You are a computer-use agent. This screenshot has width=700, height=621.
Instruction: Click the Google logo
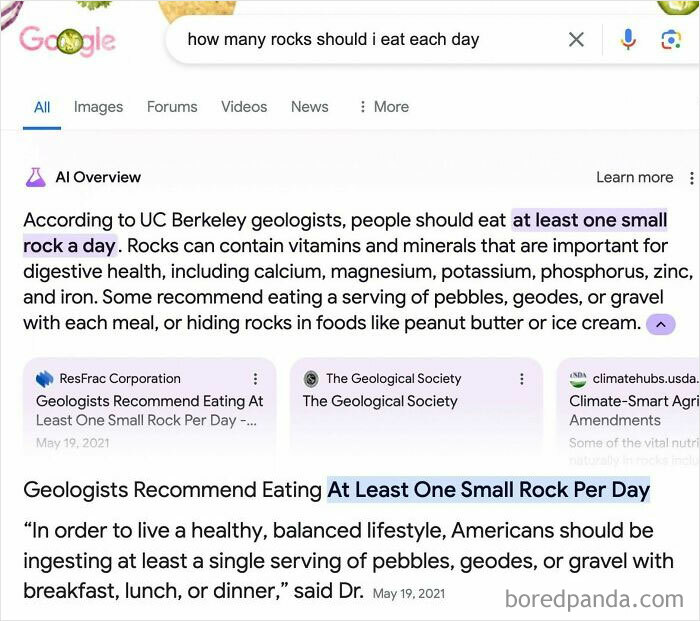coord(66,41)
